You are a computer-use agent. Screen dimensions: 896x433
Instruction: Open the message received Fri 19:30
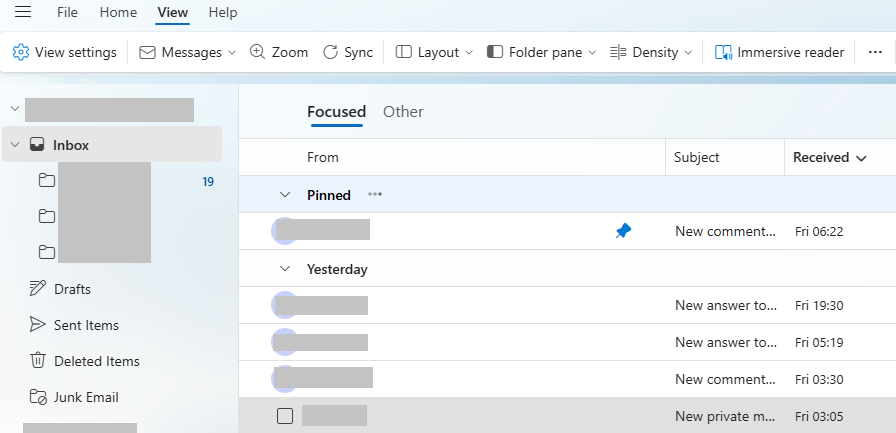click(x=567, y=305)
